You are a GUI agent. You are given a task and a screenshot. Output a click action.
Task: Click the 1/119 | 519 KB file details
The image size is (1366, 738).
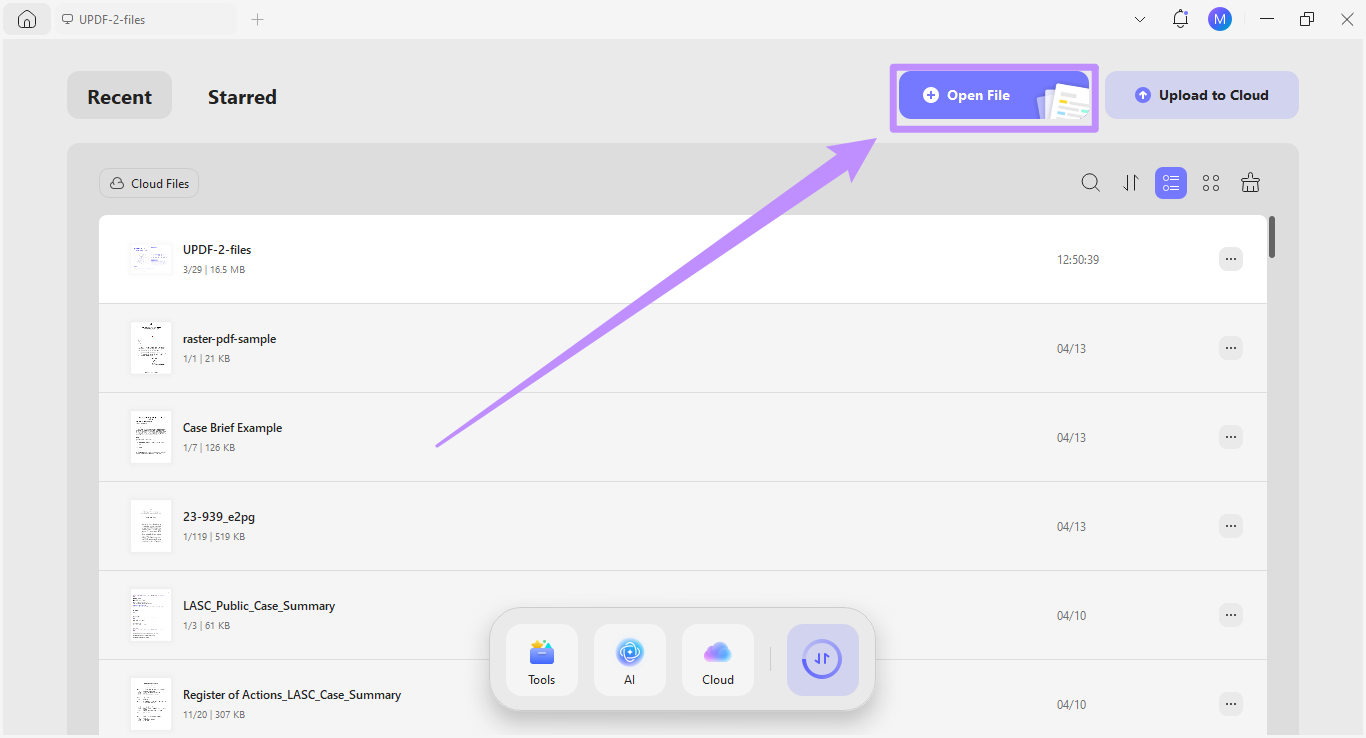pos(214,537)
